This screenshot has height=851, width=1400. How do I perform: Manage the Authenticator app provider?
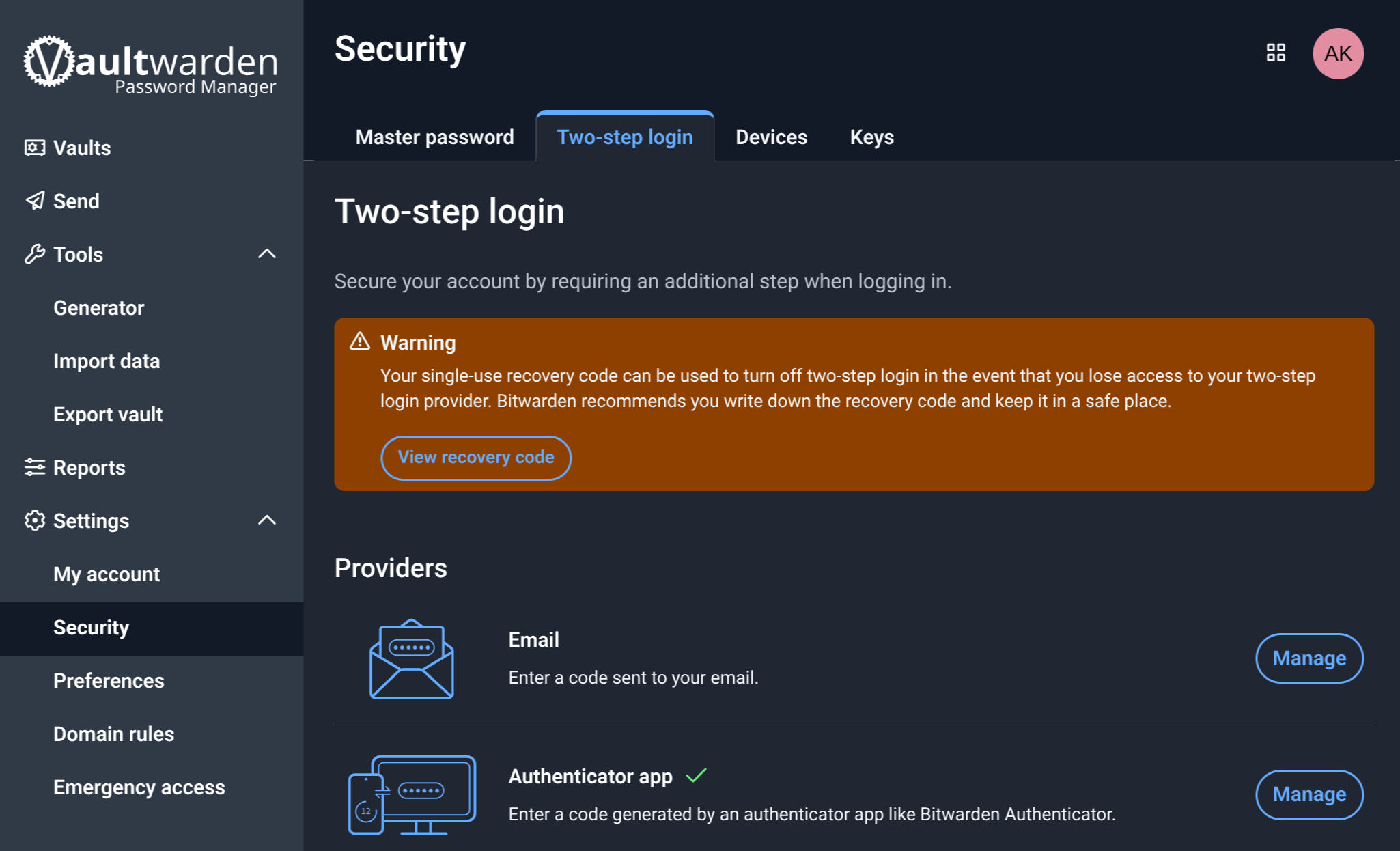coord(1308,794)
